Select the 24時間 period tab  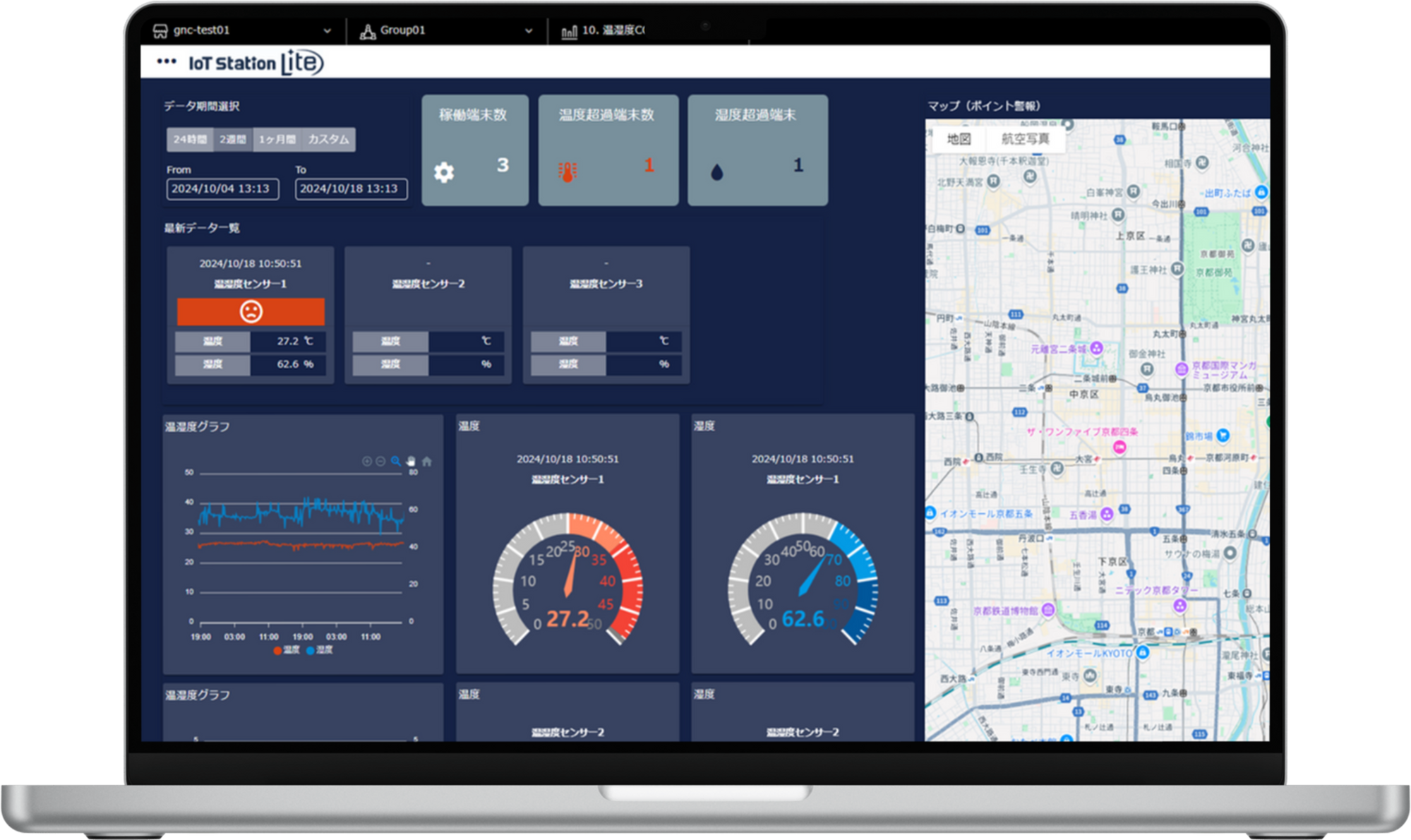[190, 140]
